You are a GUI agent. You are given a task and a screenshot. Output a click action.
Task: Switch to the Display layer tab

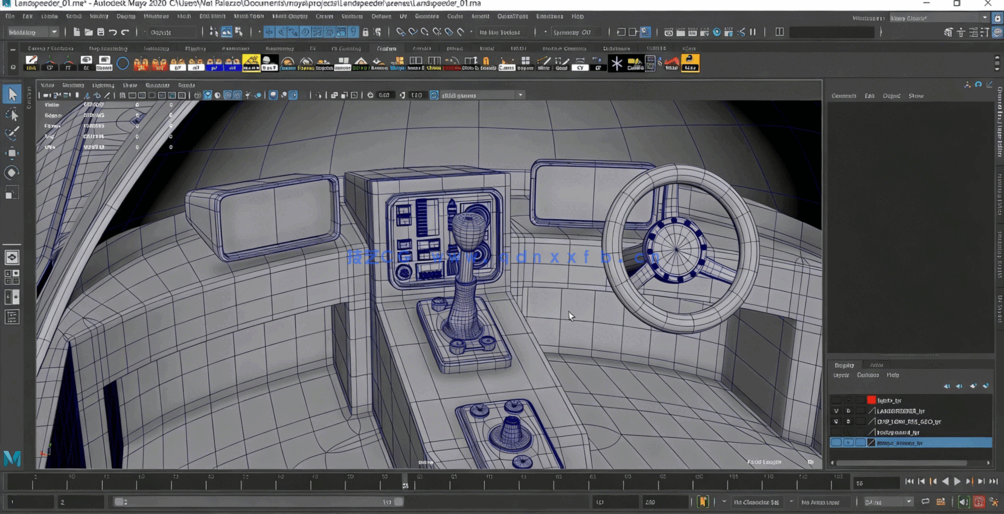click(x=845, y=365)
